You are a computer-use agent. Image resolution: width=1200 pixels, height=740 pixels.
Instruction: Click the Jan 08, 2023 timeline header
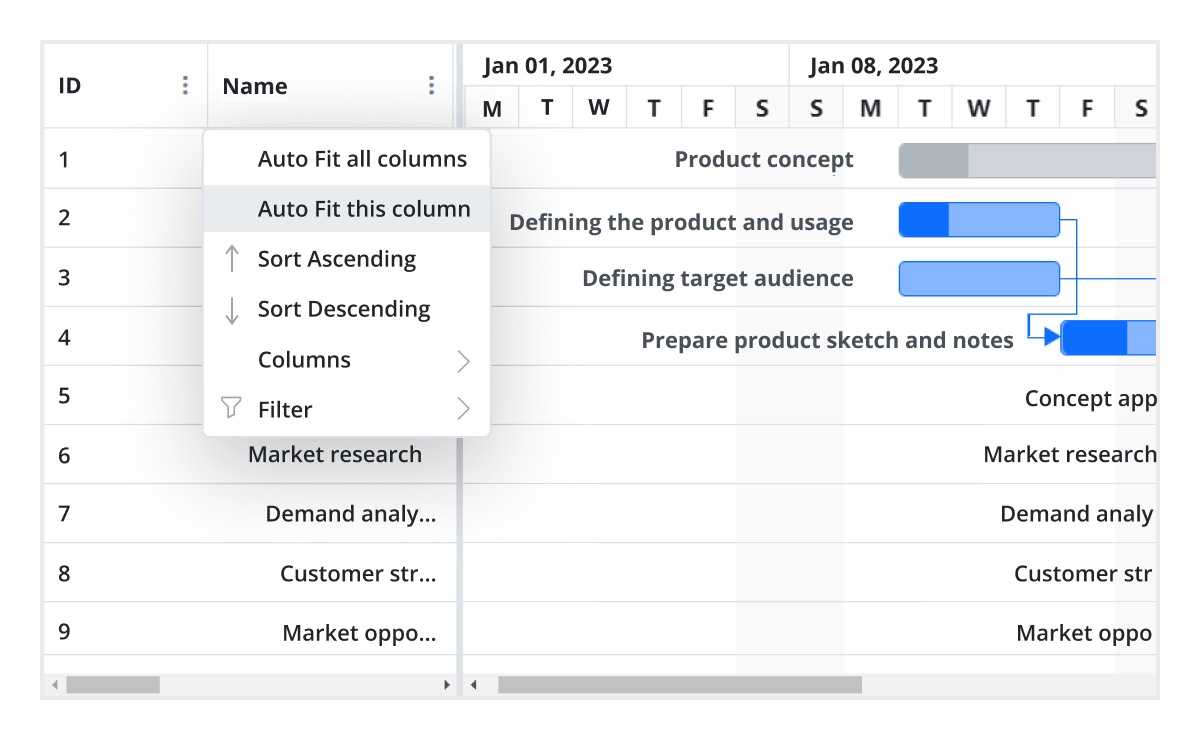pos(874,65)
